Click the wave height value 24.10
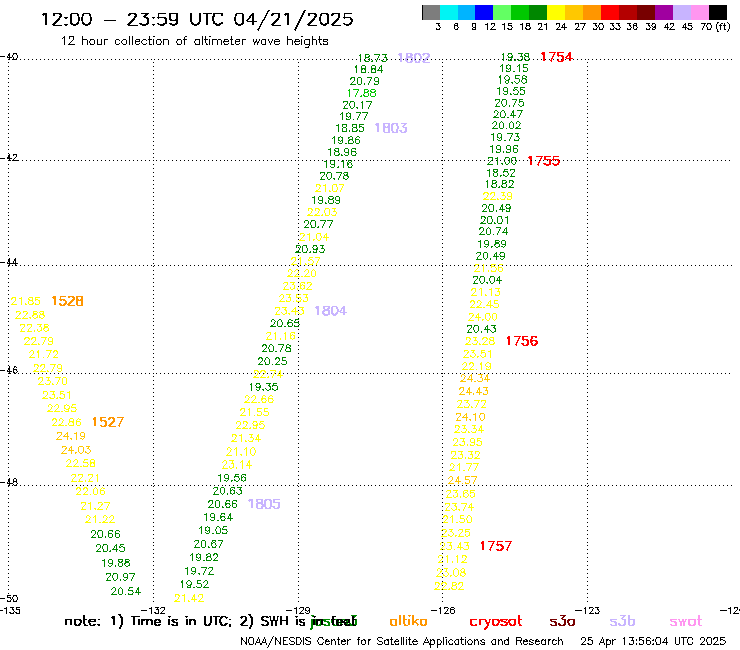 [x=470, y=417]
